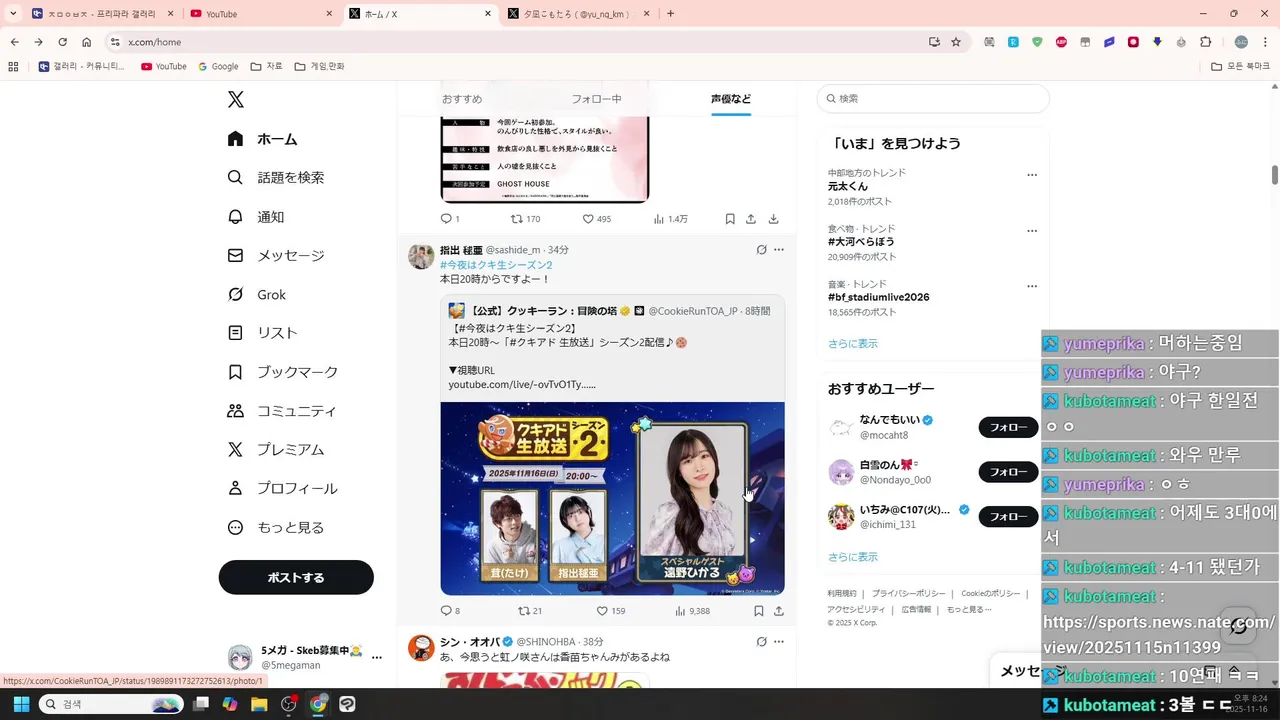Open the 게임,만화 bookmarks folder

coord(320,66)
